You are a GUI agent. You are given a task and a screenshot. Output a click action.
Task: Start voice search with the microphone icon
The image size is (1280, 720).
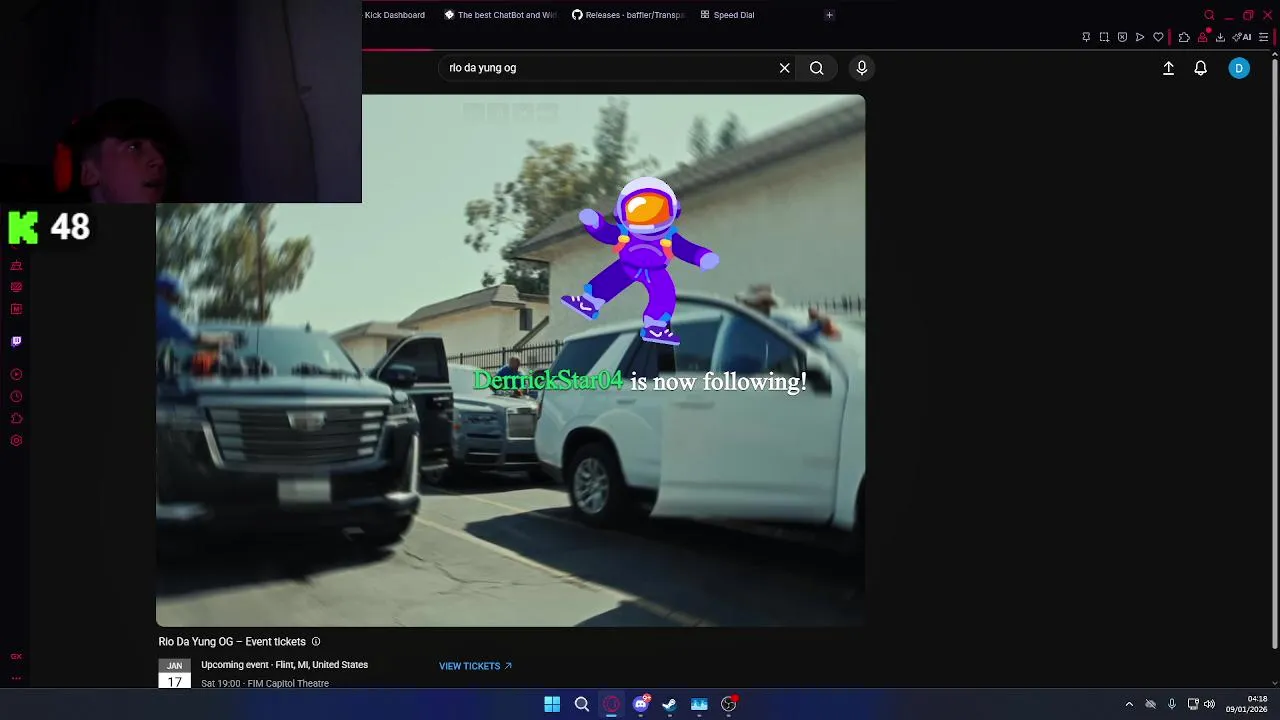(862, 68)
